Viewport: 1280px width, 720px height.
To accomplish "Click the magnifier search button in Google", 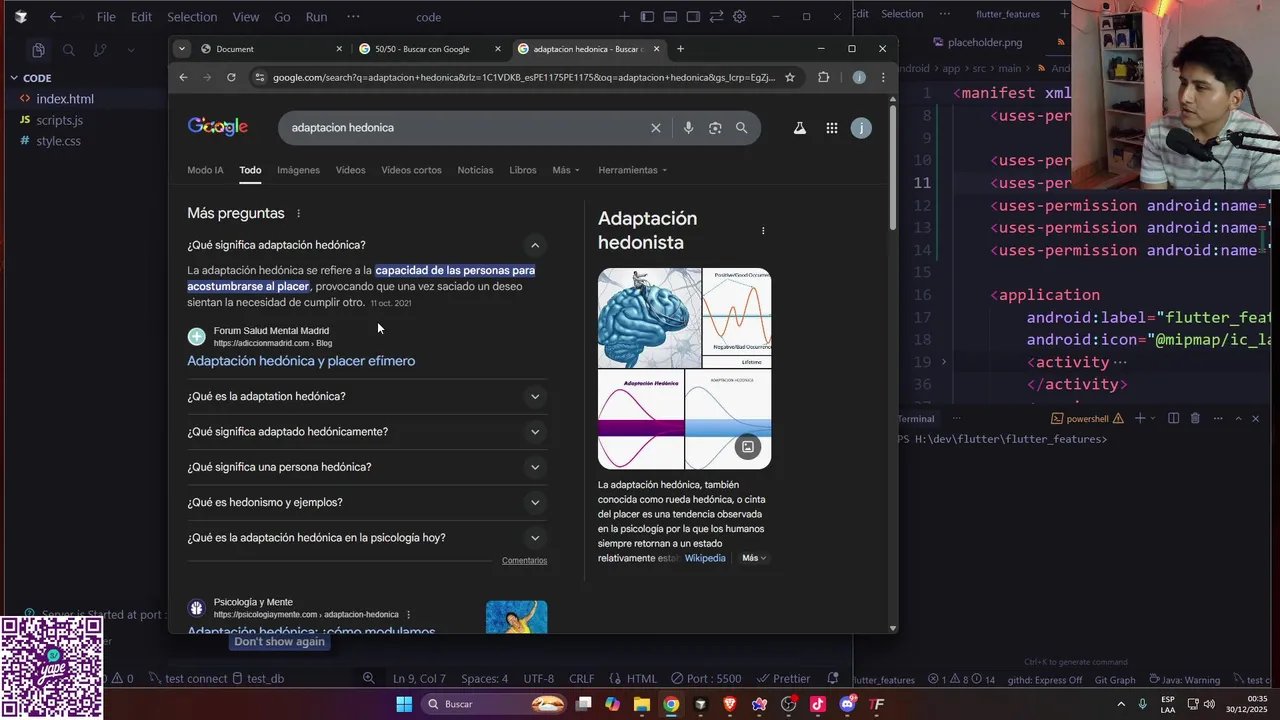I will (x=741, y=128).
